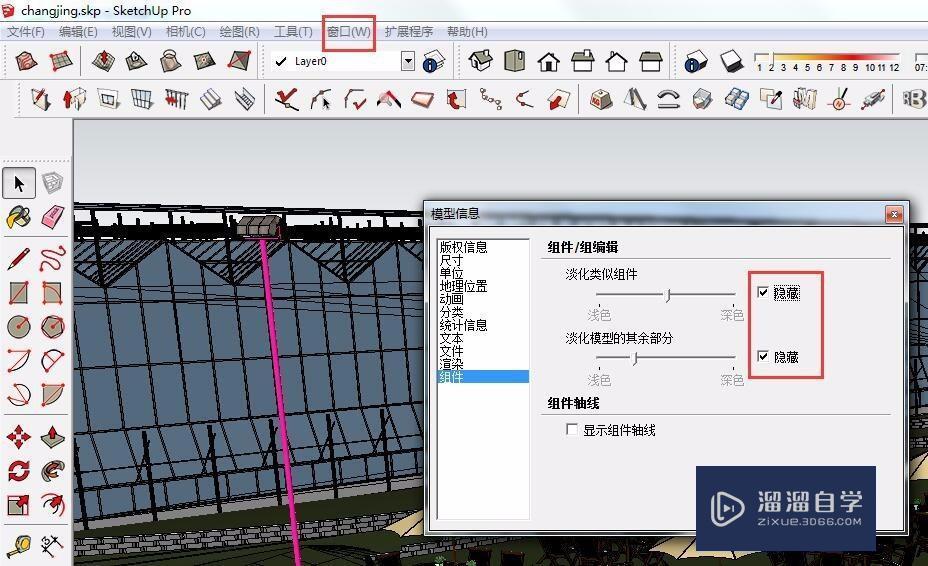Open the 相机(C) menu
928x566 pixels.
point(186,31)
